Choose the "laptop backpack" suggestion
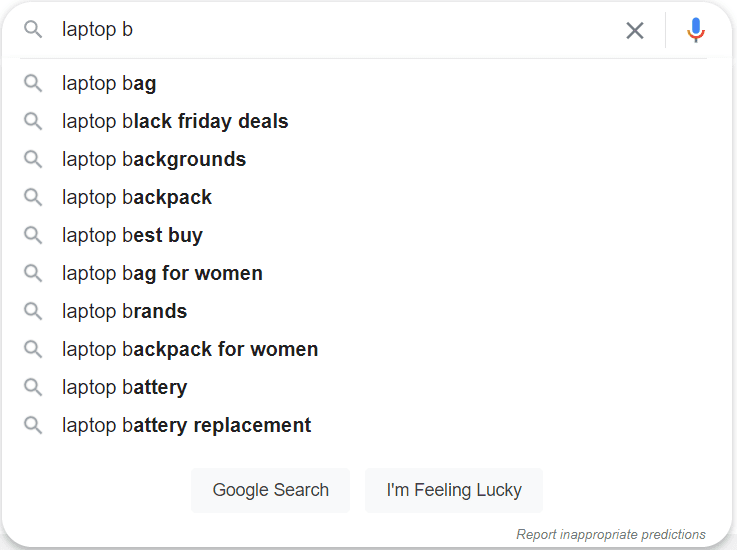 (137, 197)
